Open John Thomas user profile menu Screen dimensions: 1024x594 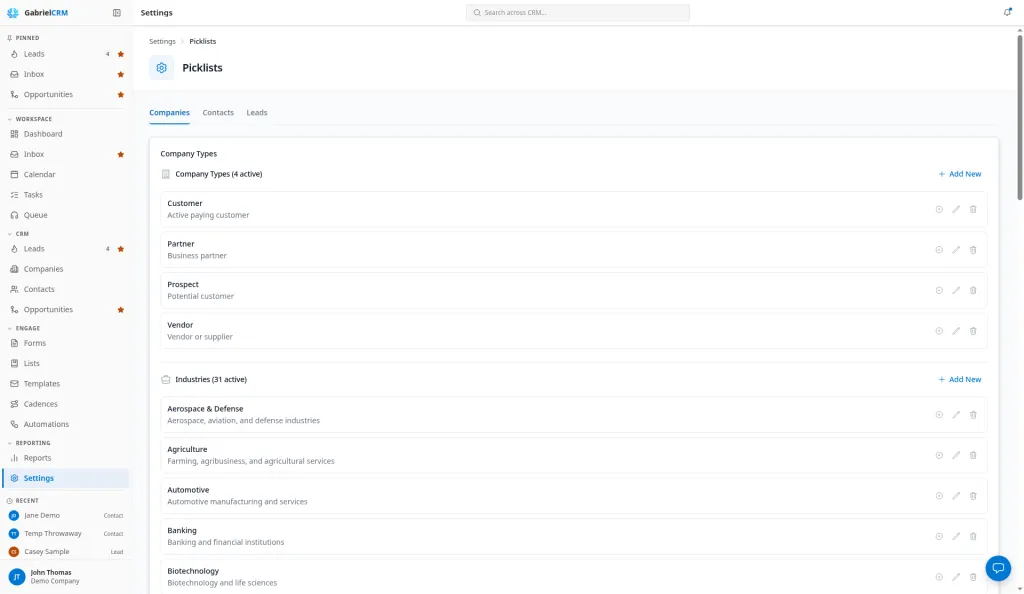[65, 576]
